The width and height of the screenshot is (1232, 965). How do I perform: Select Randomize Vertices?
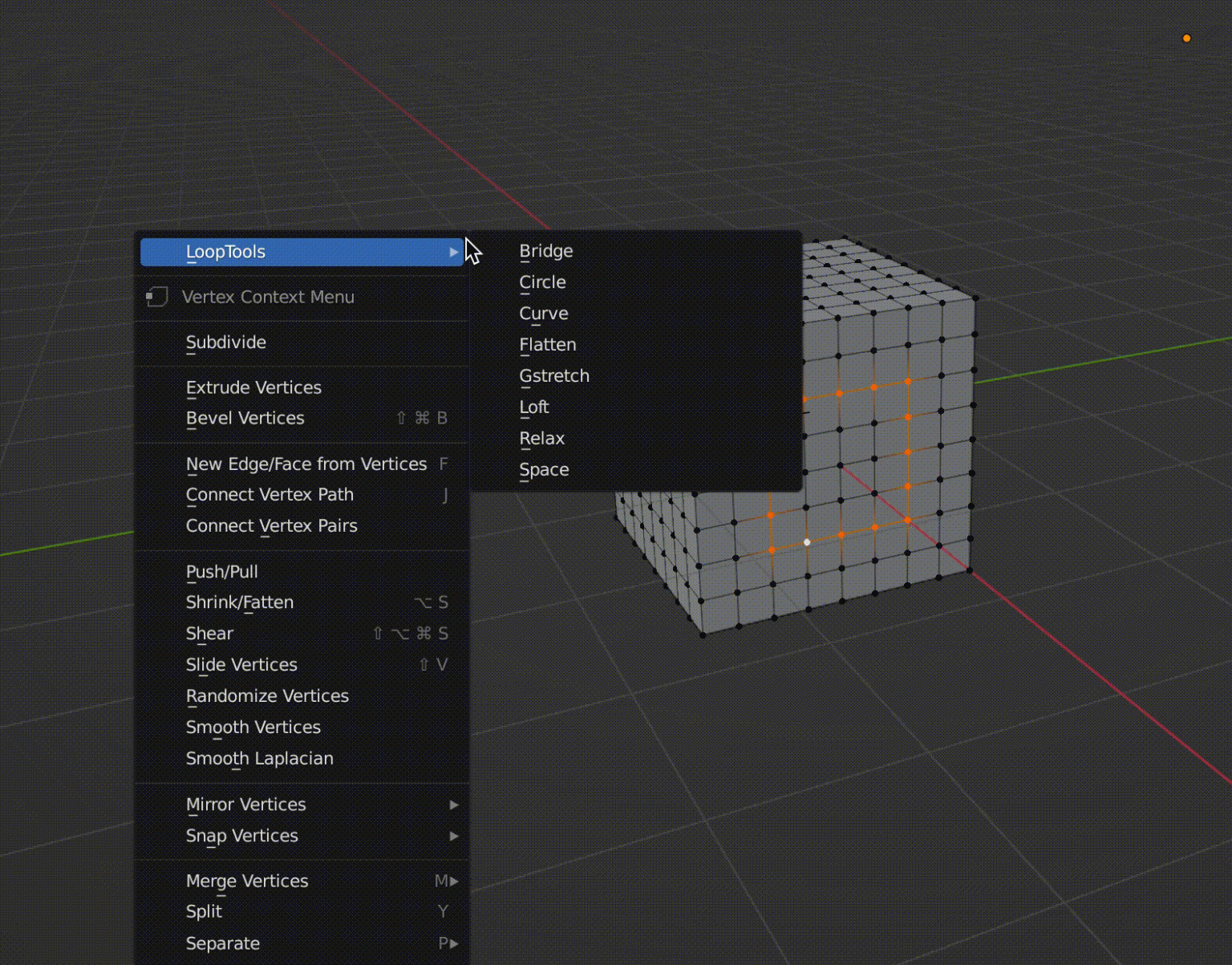click(x=267, y=696)
